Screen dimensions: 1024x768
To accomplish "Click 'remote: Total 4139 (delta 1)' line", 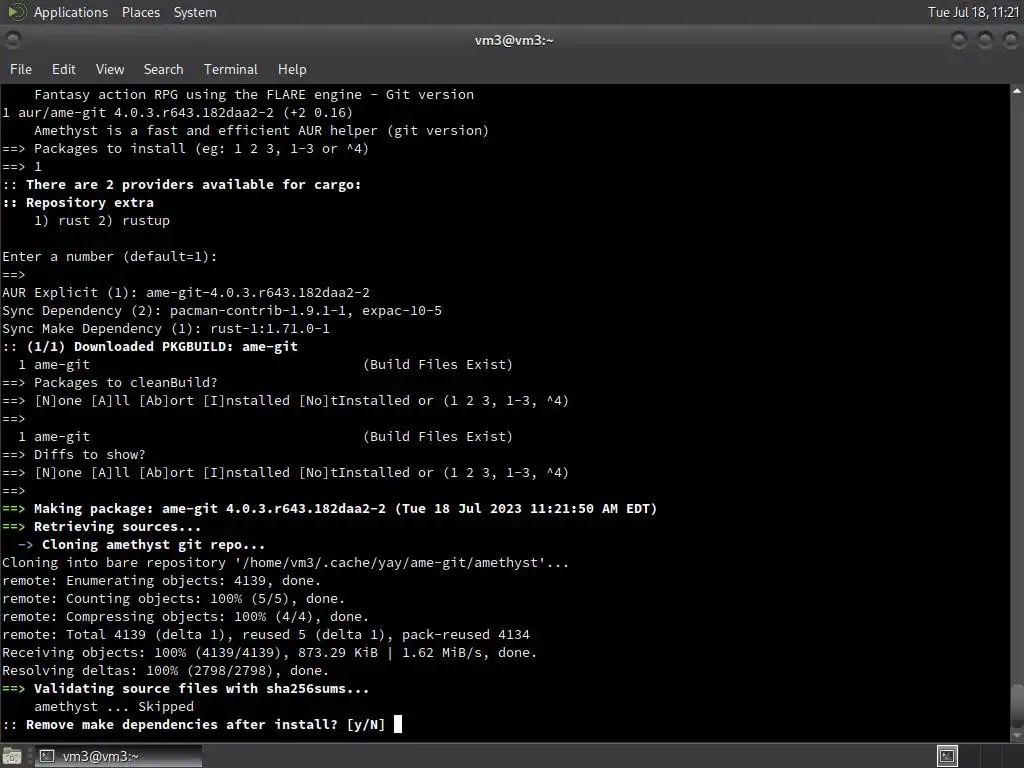I will pos(266,634).
